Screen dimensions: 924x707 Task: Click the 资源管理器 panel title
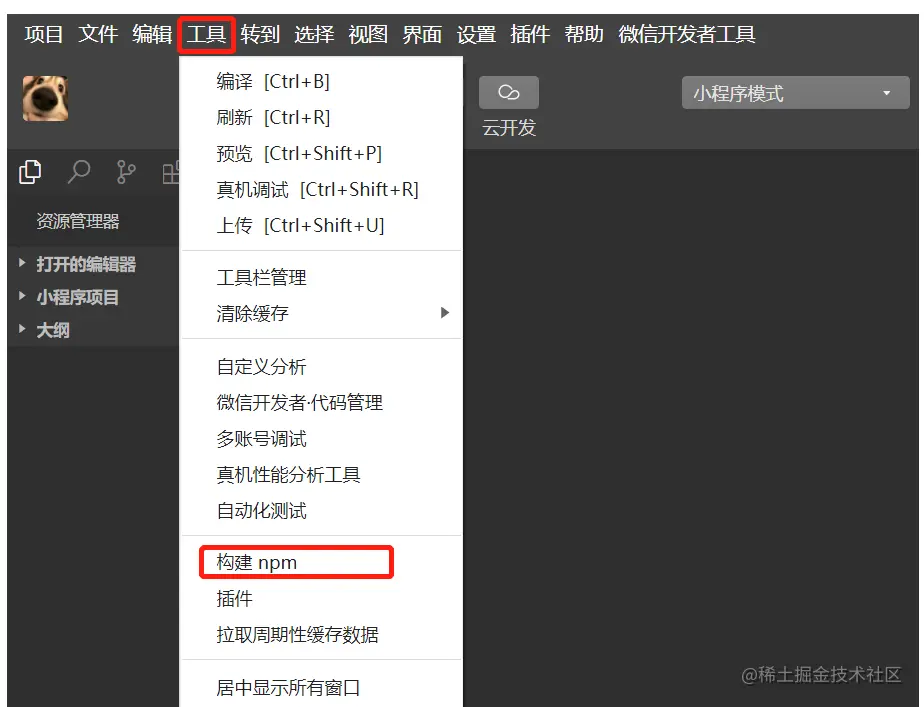coord(78,222)
